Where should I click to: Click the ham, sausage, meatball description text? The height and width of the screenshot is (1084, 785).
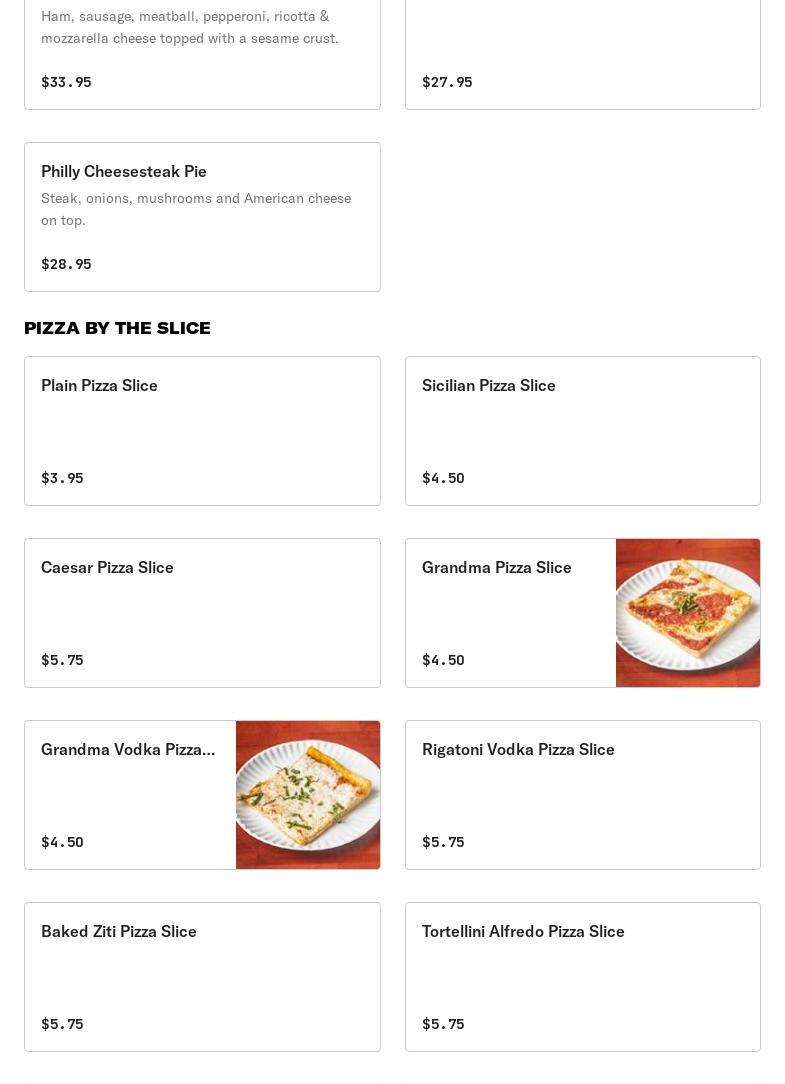[190, 27]
